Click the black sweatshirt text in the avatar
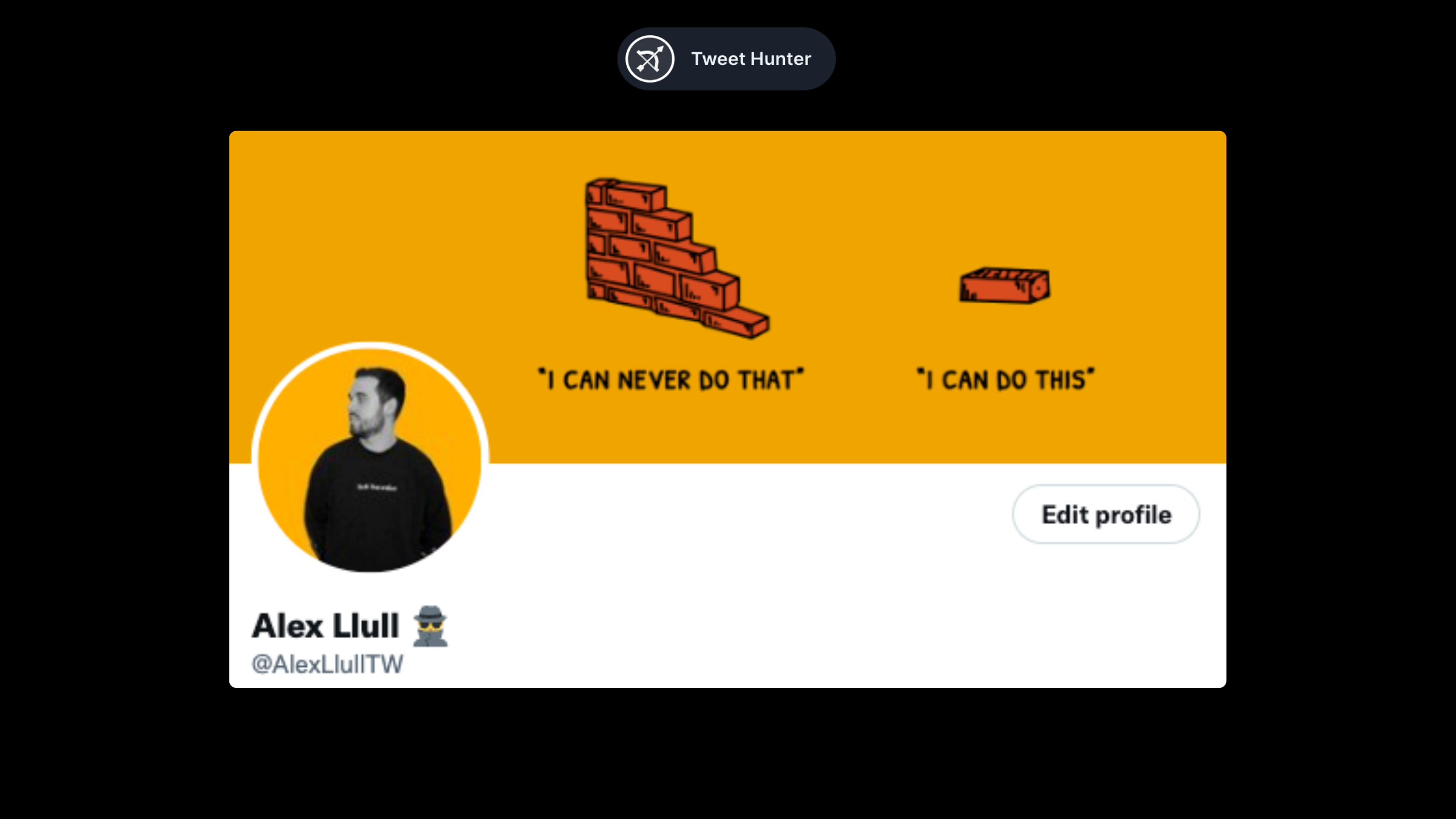Image resolution: width=1456 pixels, height=819 pixels. (x=377, y=487)
